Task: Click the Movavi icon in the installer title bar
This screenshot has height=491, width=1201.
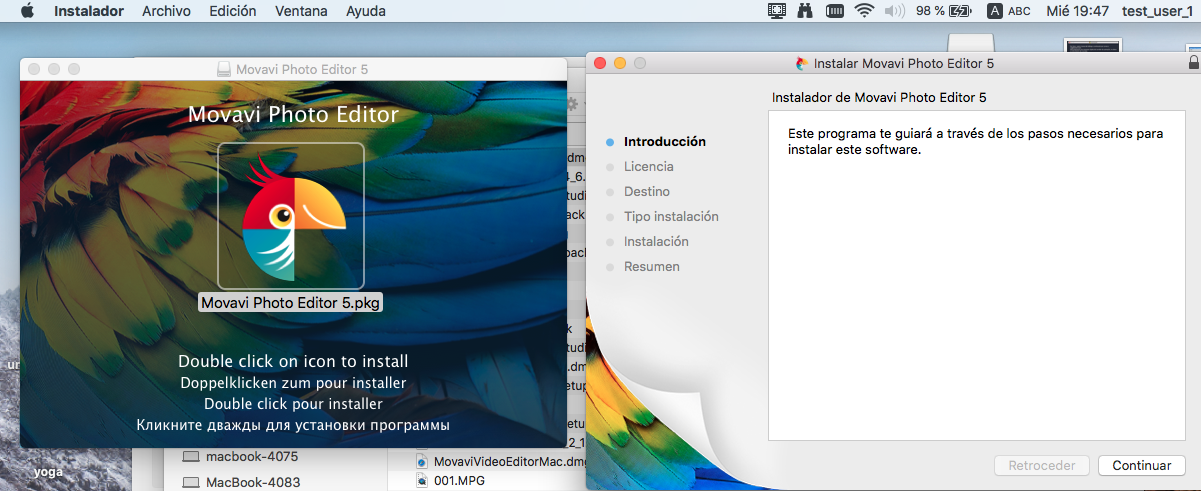Action: click(x=802, y=63)
